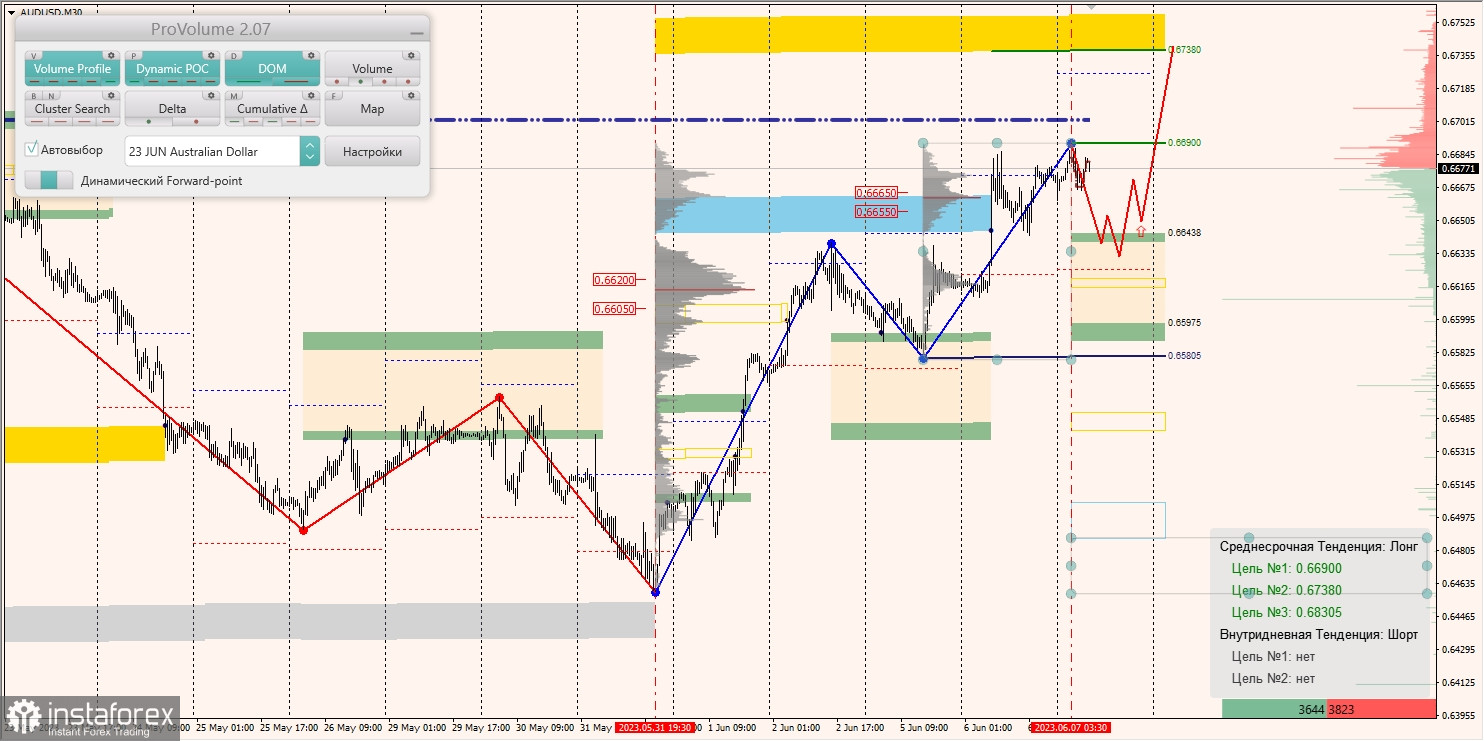Click the small red up-arrow marker near 0.66438
This screenshot has width=1484, height=741.
coord(1141,230)
